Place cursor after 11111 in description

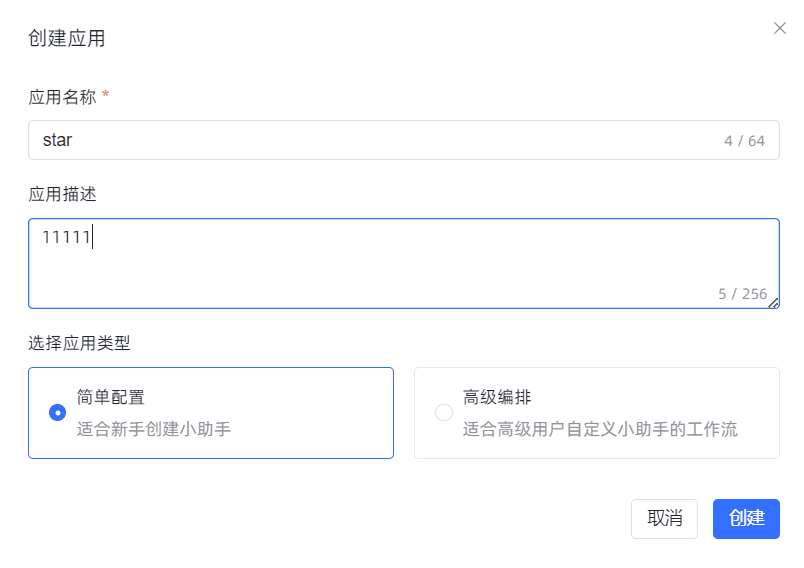coord(92,238)
